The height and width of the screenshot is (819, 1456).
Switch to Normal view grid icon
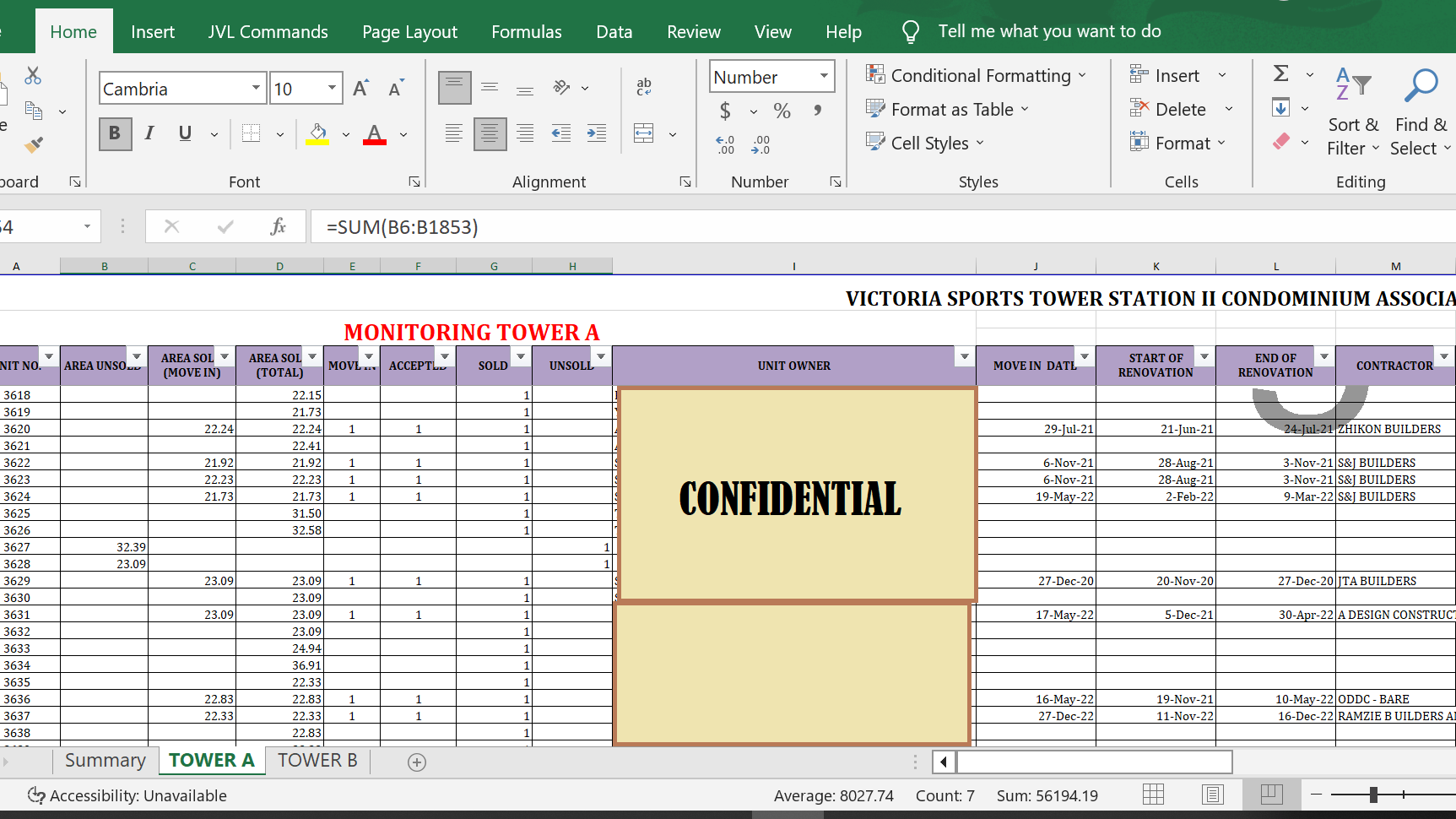pos(1153,795)
